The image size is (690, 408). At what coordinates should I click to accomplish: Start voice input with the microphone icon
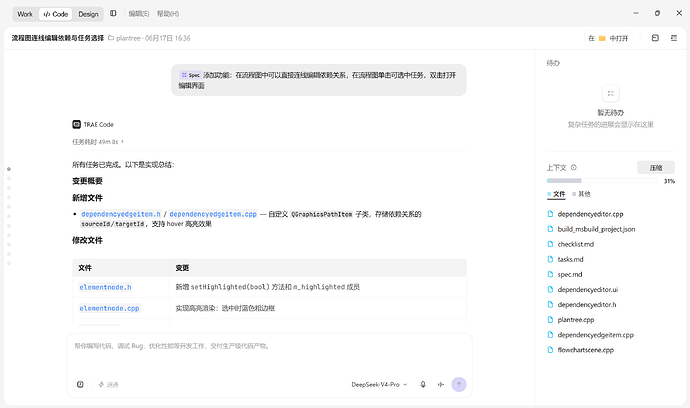click(423, 385)
